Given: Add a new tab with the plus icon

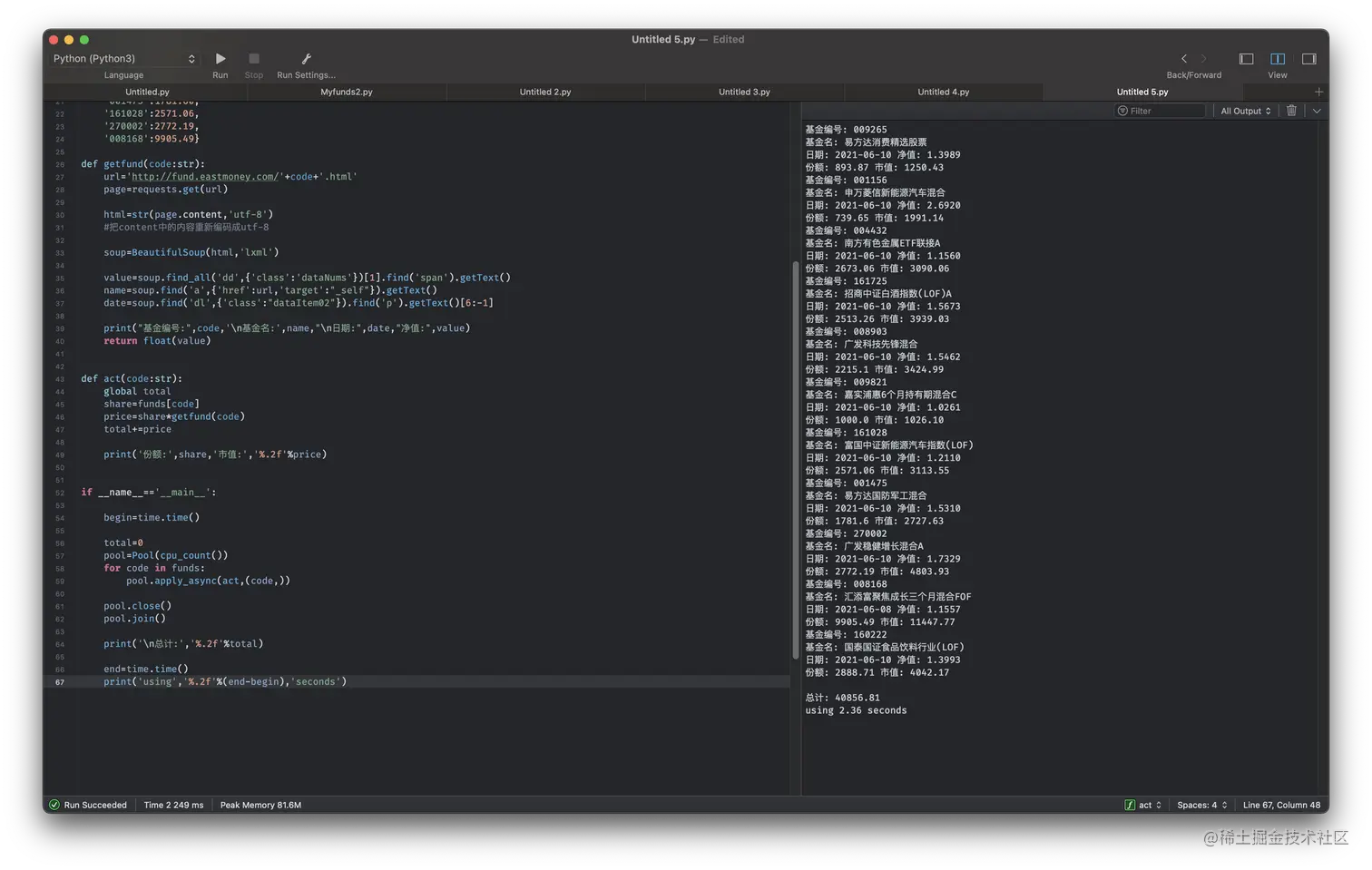Looking at the screenshot, I should 1318,92.
